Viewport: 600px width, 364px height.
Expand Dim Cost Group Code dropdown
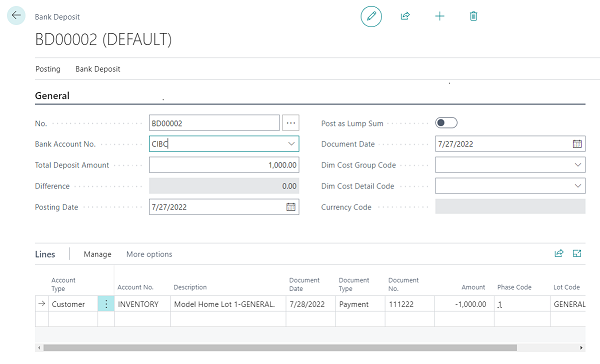coord(577,165)
